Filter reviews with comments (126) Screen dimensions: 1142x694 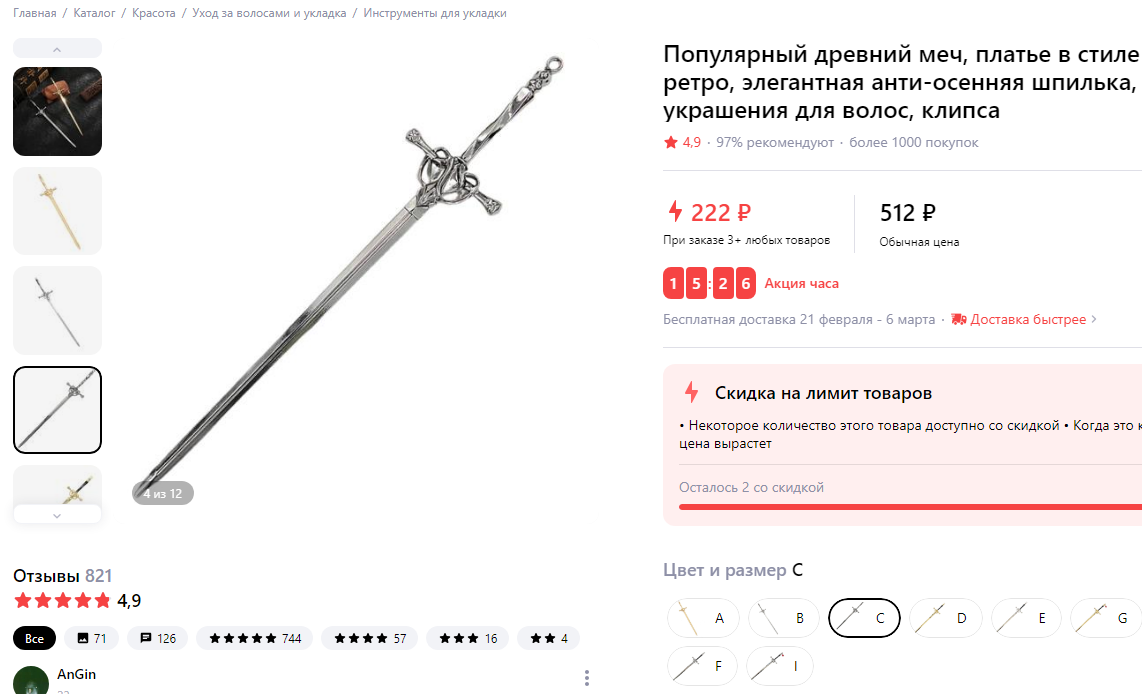click(157, 639)
